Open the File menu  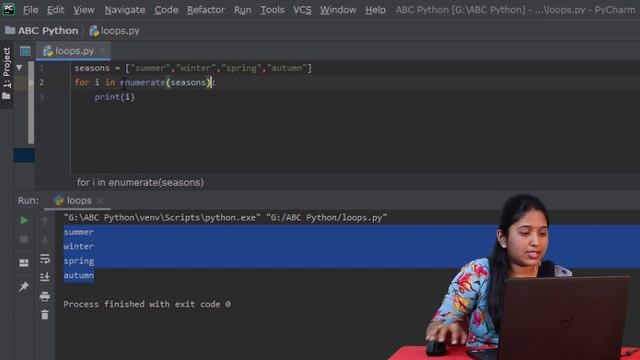[x=30, y=9]
